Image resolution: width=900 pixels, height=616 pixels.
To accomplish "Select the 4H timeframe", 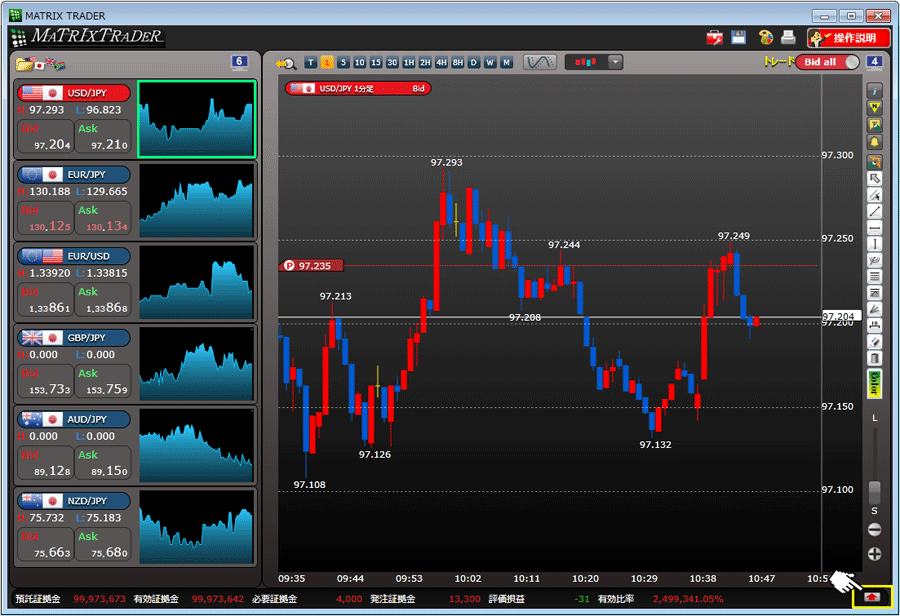I will pyautogui.click(x=441, y=63).
